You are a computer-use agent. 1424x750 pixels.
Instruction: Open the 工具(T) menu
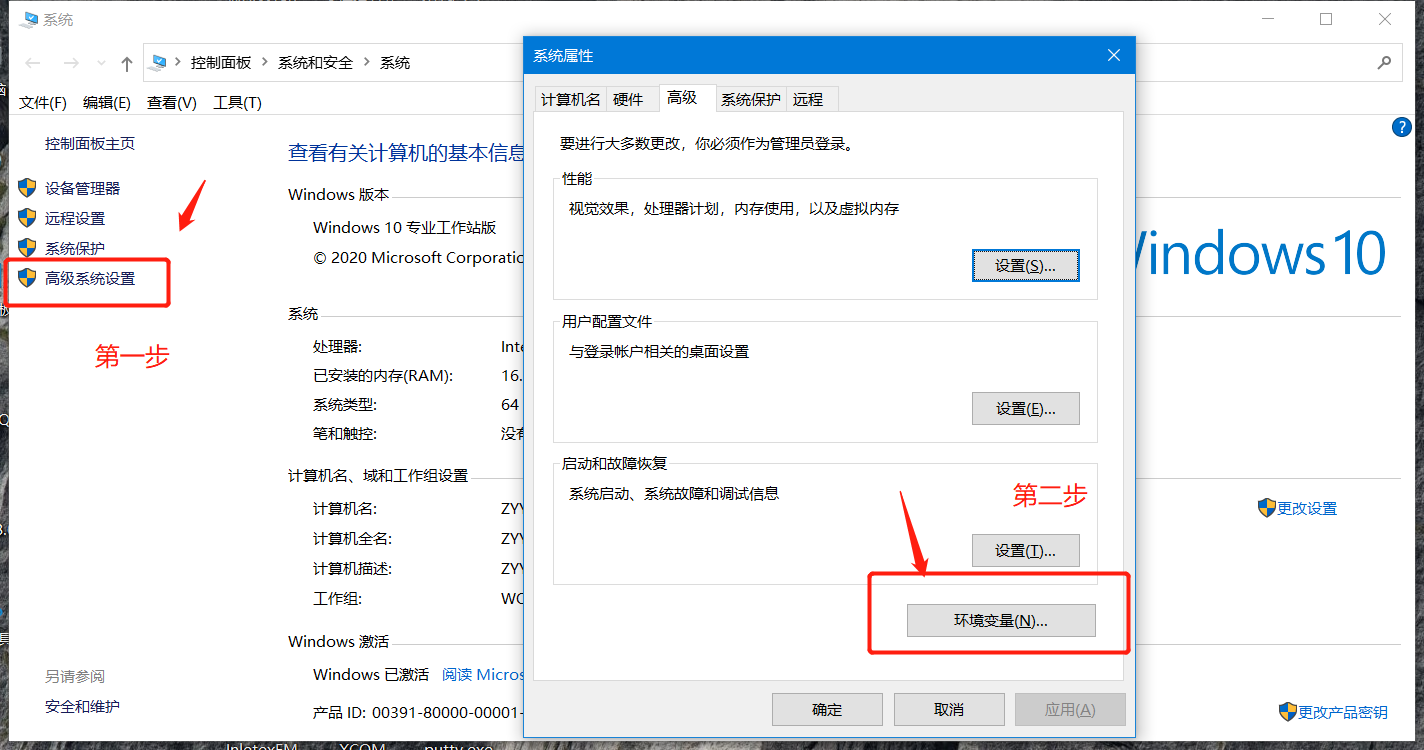pos(238,102)
